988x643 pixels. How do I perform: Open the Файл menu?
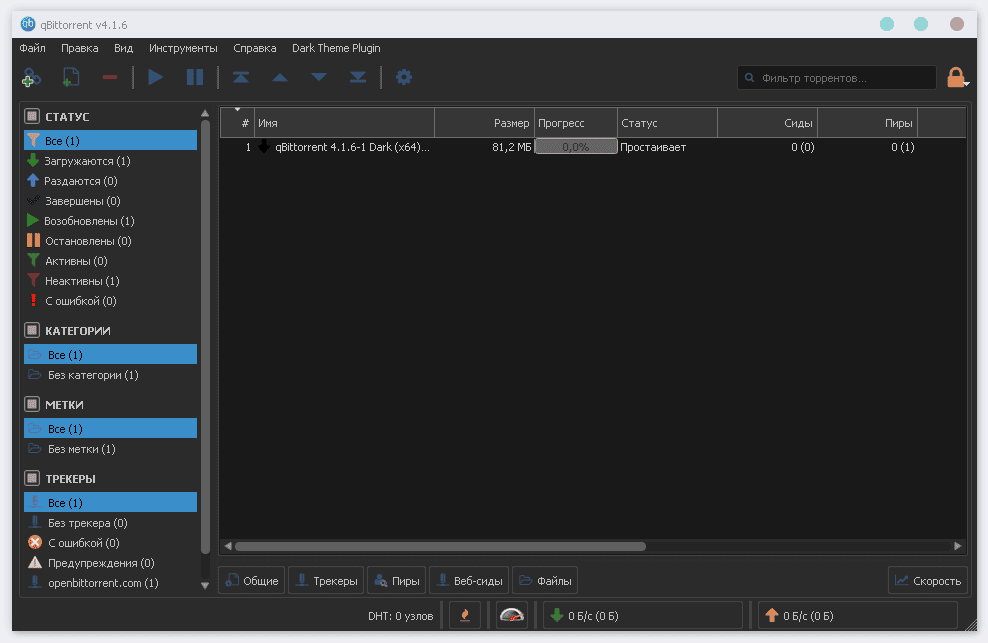pyautogui.click(x=32, y=48)
